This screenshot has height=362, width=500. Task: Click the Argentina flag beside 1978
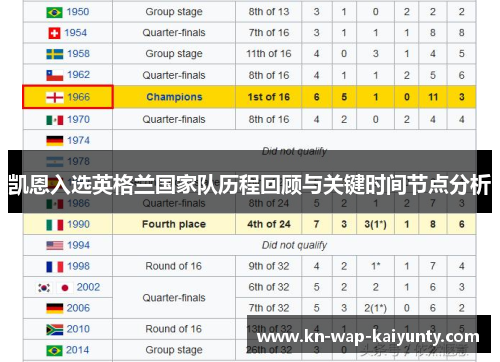point(54,162)
